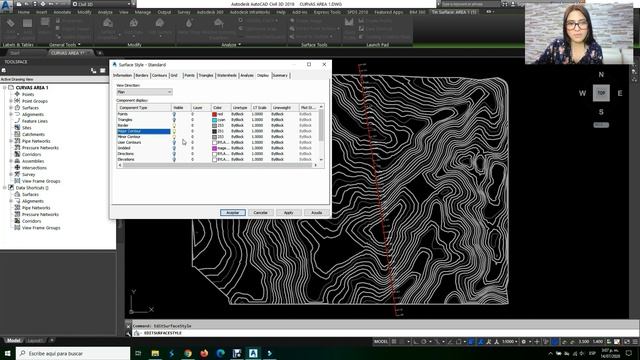Select the Sites tree icon
The image size is (640, 360).
(x=17, y=128)
